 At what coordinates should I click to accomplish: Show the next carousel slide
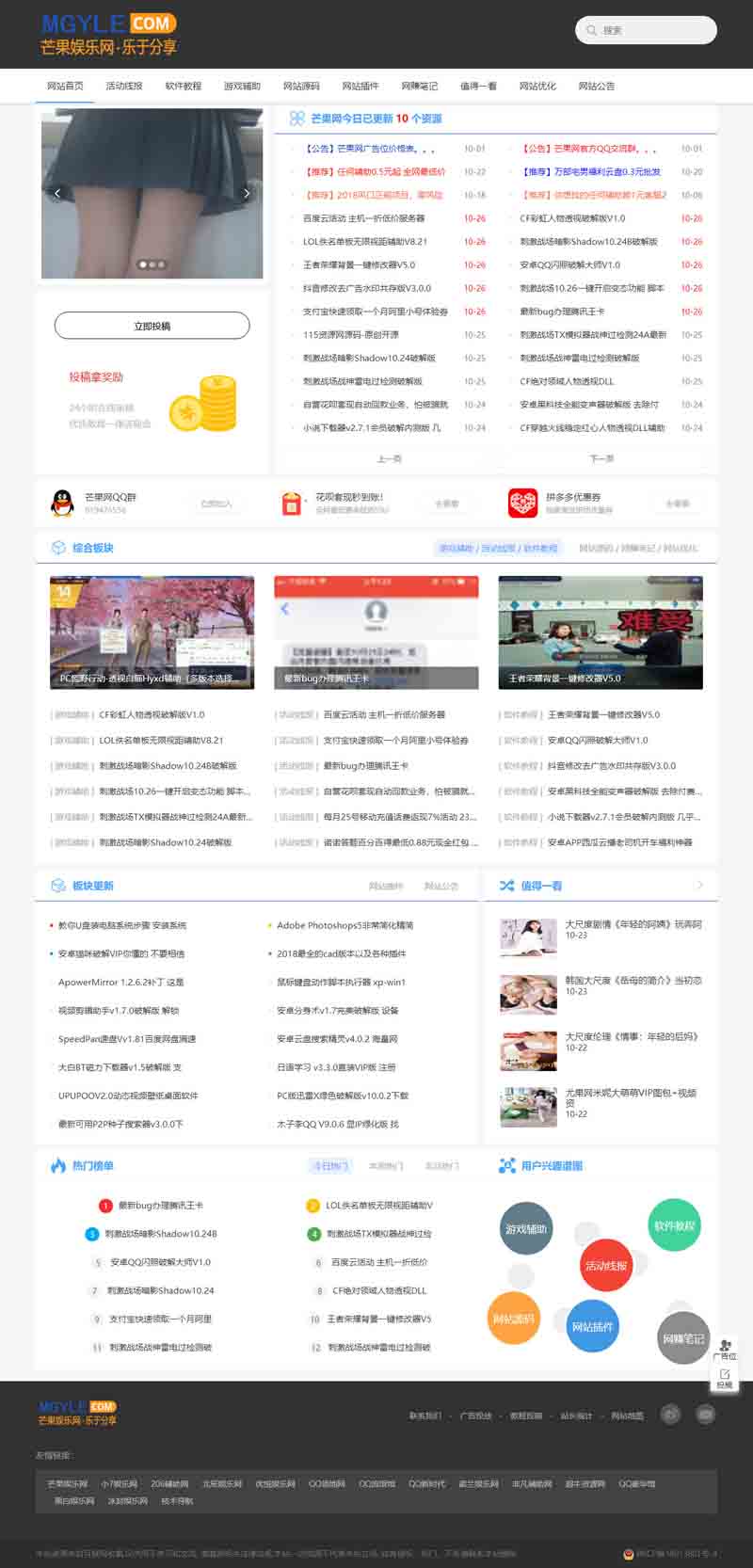(x=247, y=193)
